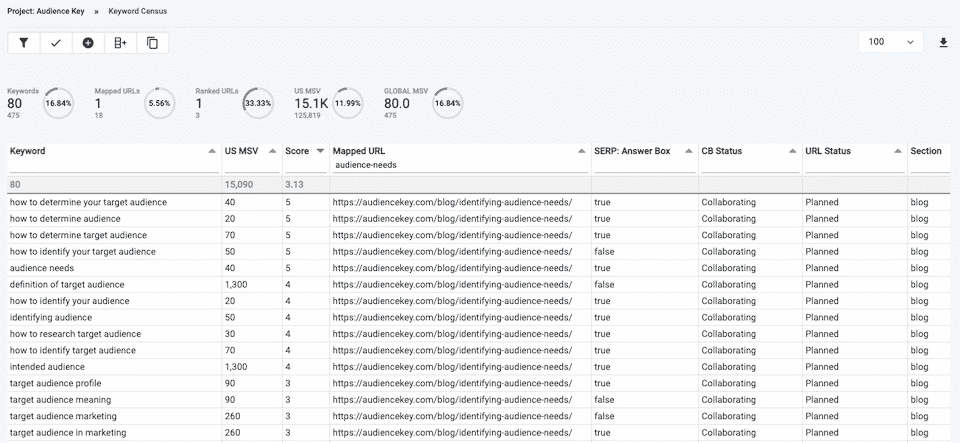Select 'intended audience' keyword
The height and width of the screenshot is (443, 960).
coord(47,368)
